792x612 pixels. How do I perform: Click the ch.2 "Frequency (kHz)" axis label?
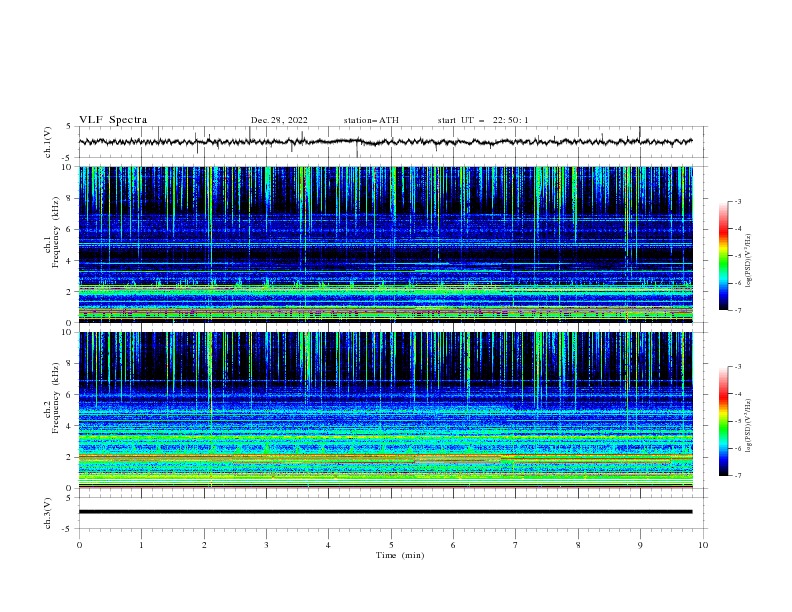click(x=55, y=397)
